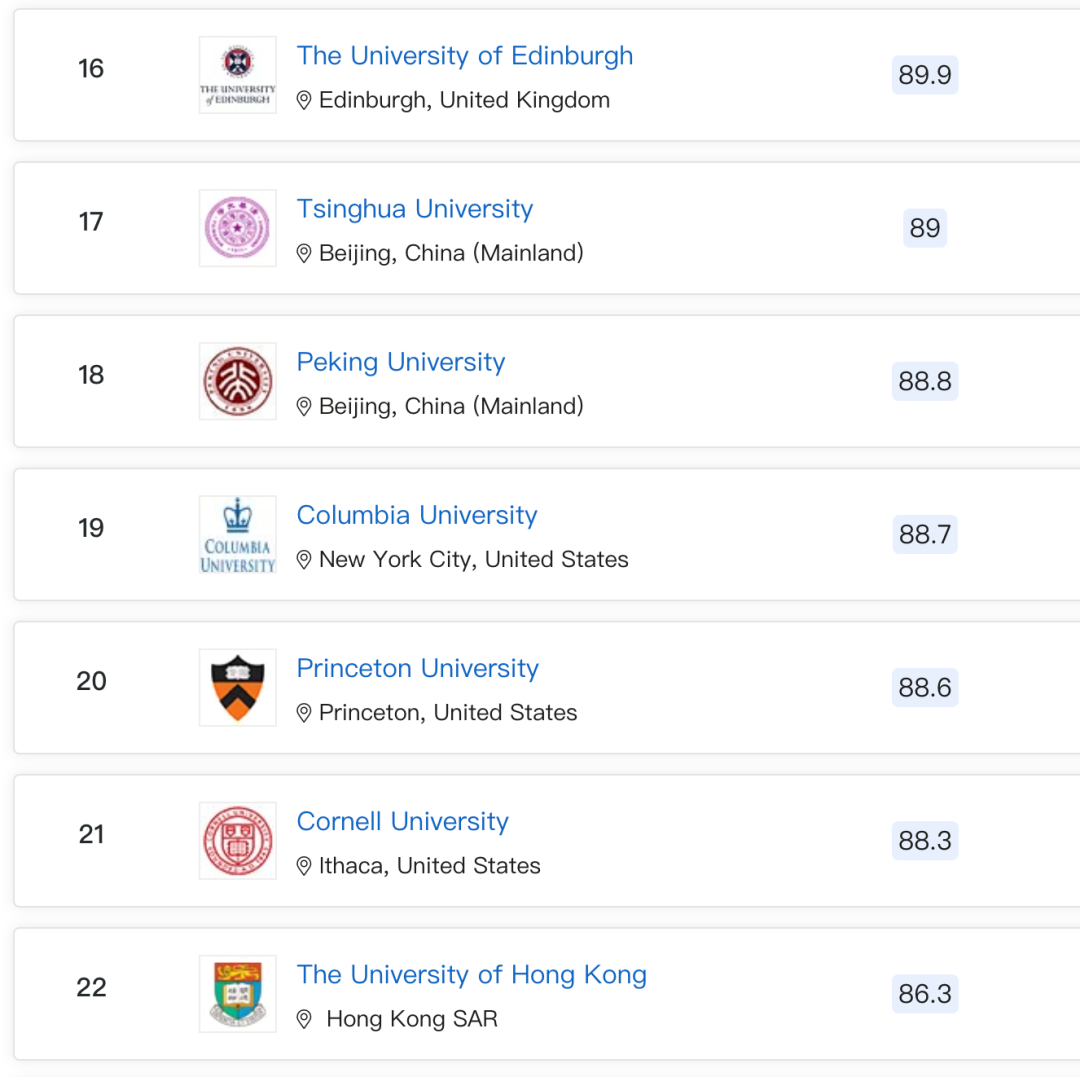Click the Tsinghua University purple seal logo
This screenshot has height=1077, width=1080.
click(238, 228)
